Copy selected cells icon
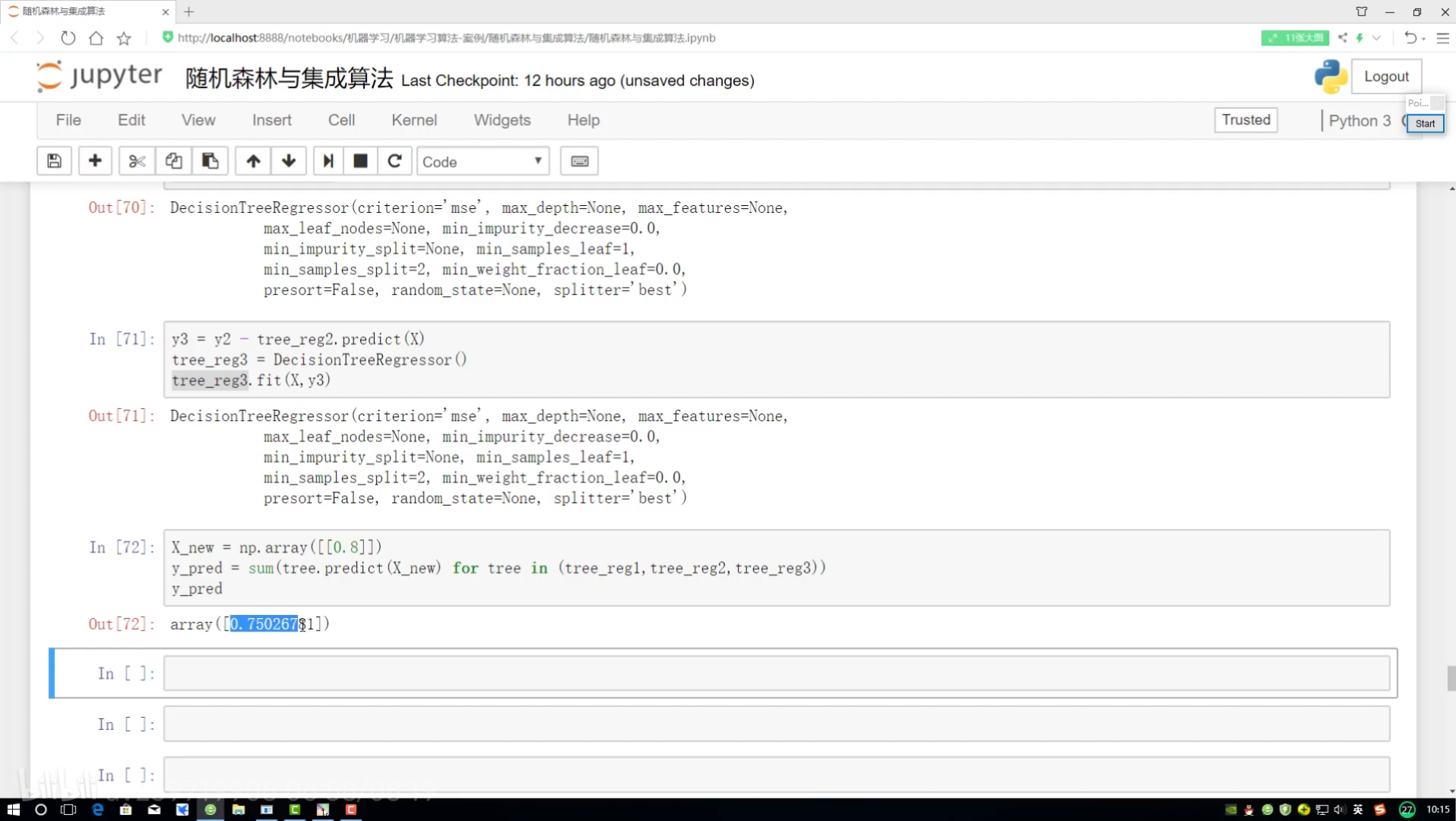This screenshot has height=821, width=1456. (x=173, y=161)
